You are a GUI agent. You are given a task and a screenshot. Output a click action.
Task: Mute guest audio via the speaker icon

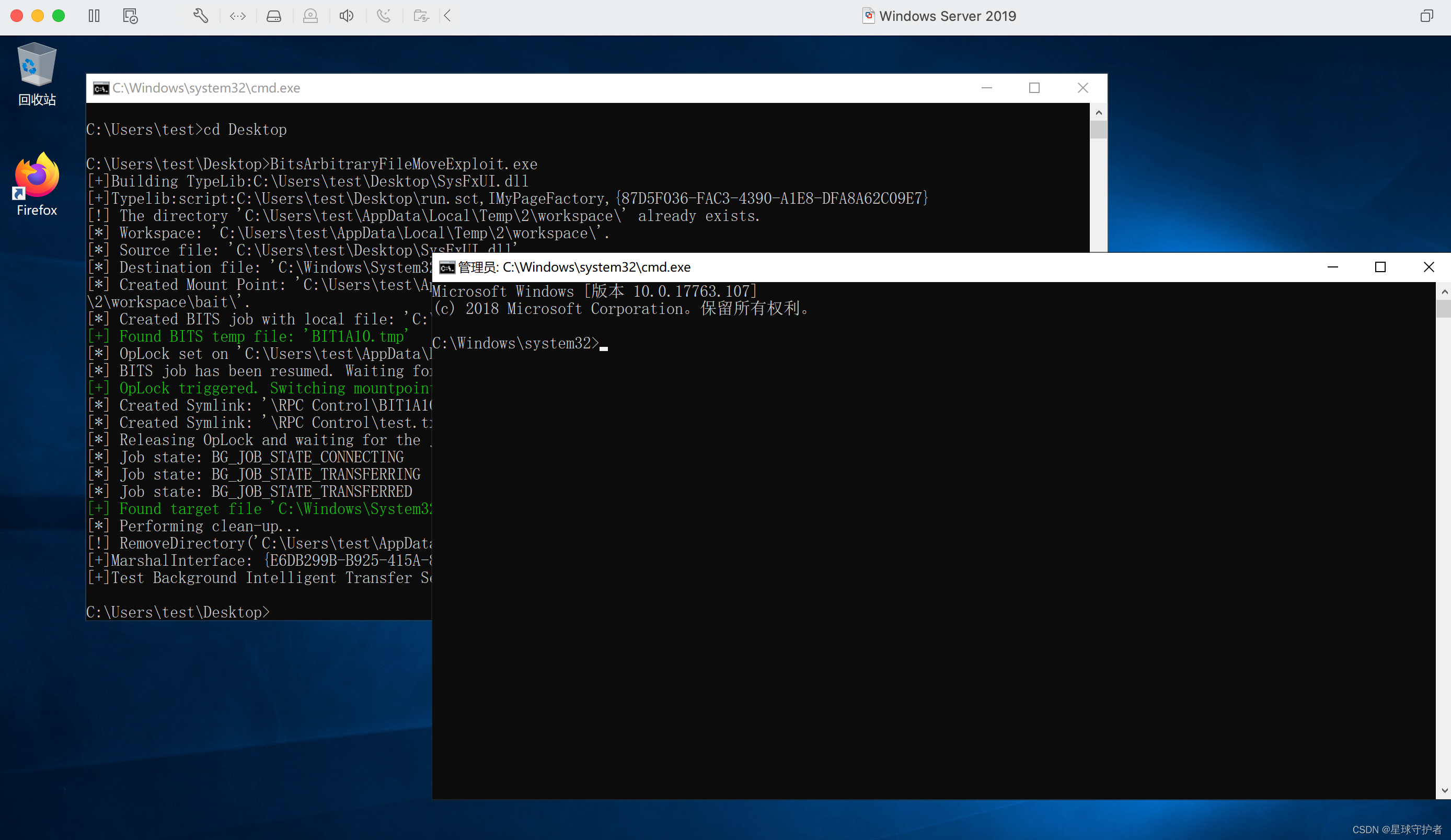[x=346, y=16]
